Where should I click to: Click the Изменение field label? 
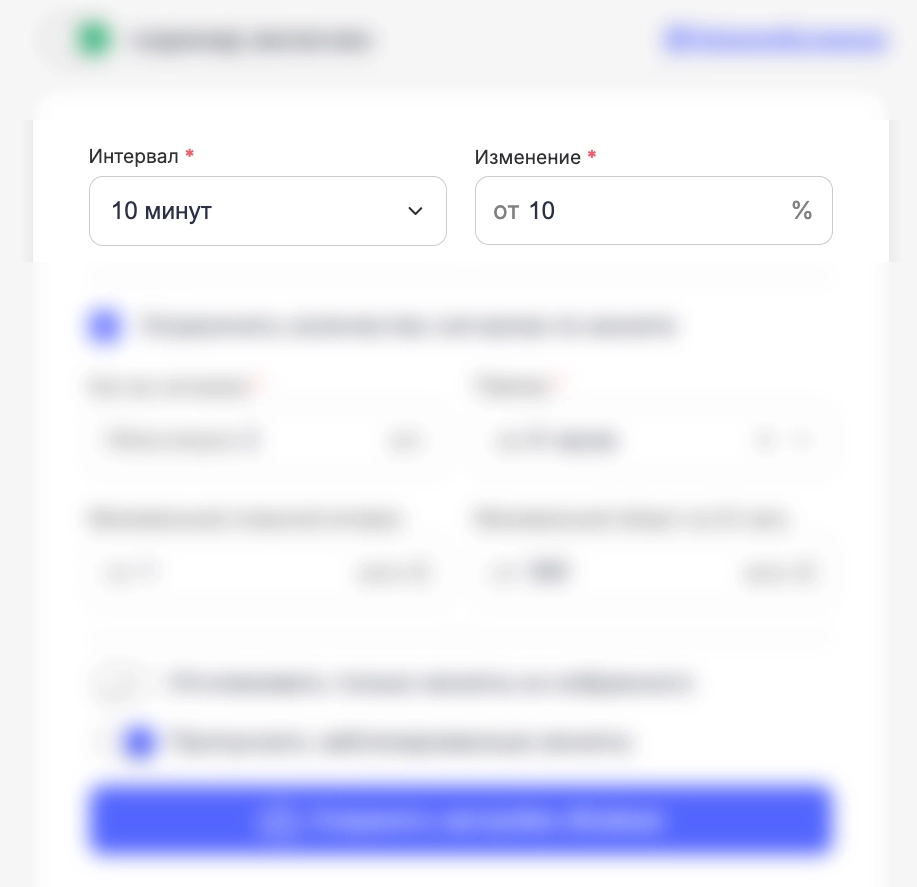528,158
